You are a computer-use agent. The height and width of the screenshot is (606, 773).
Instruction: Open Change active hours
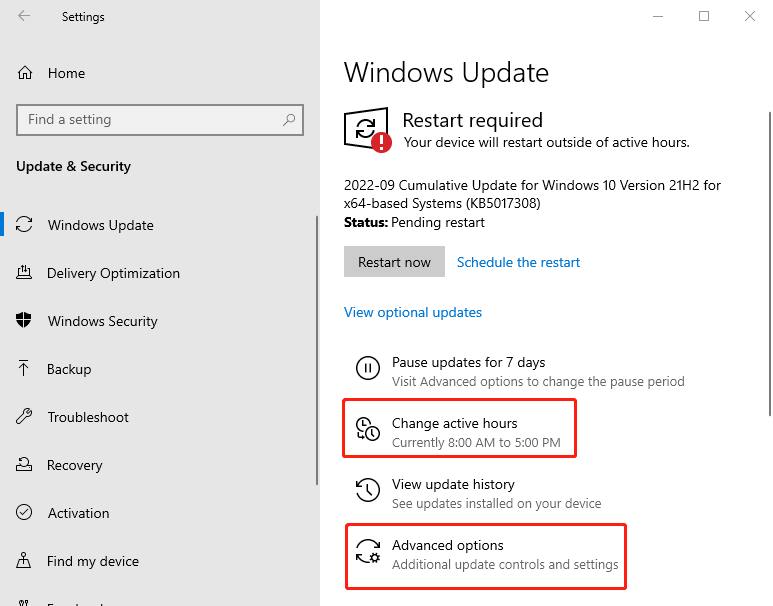point(455,423)
